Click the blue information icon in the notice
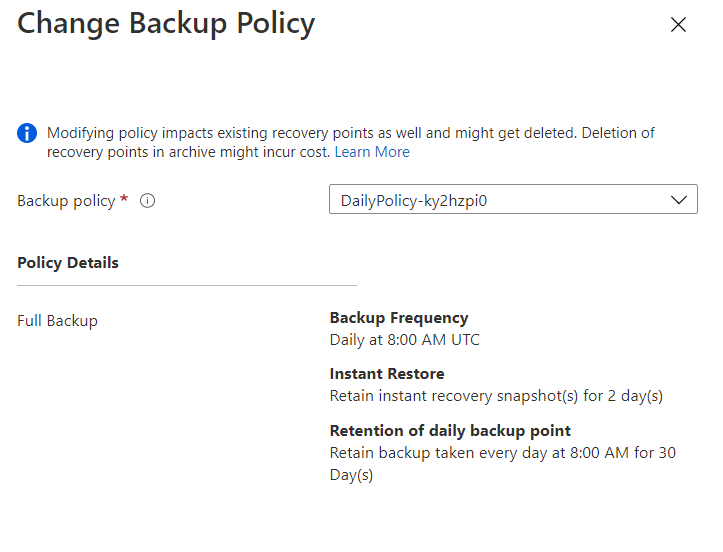Screen dimensions: 723x552 27,134
